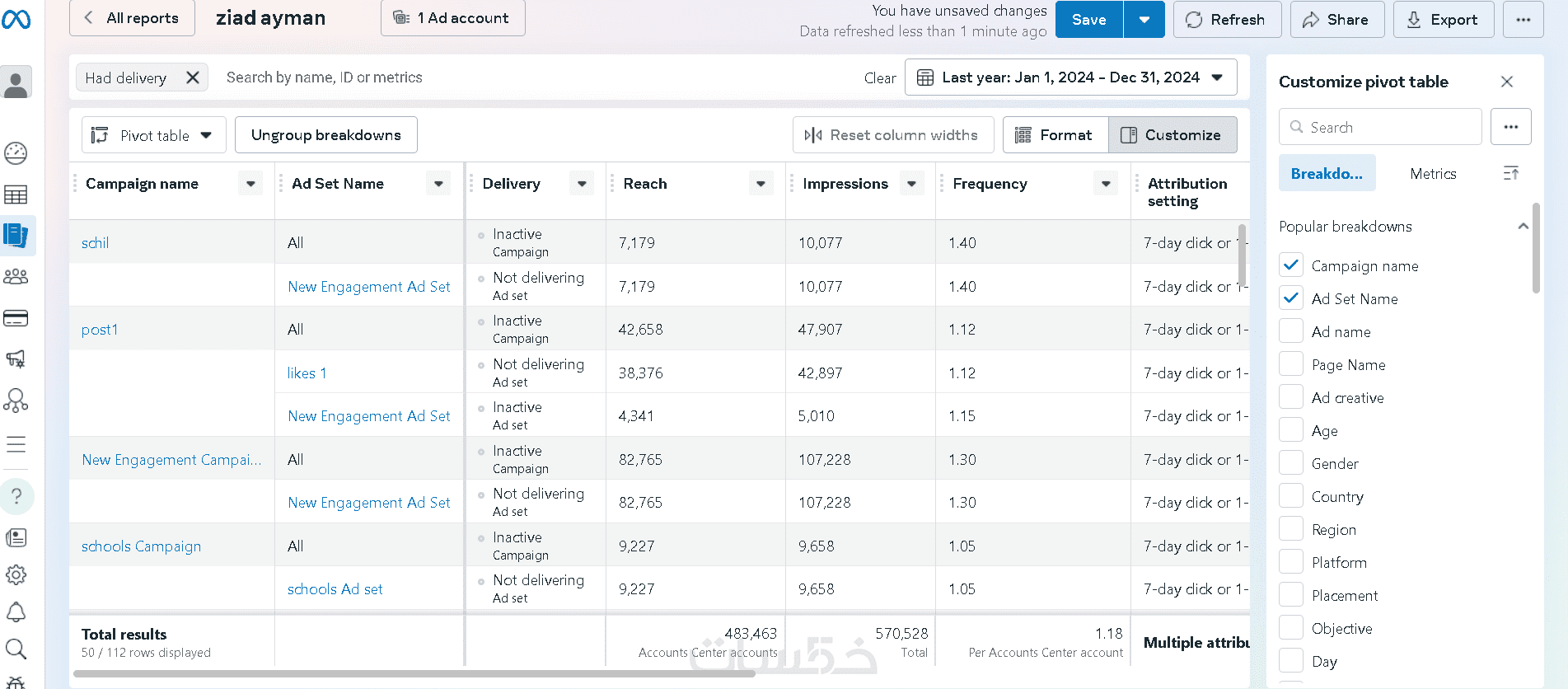Open the help question mark icon

coord(16,496)
